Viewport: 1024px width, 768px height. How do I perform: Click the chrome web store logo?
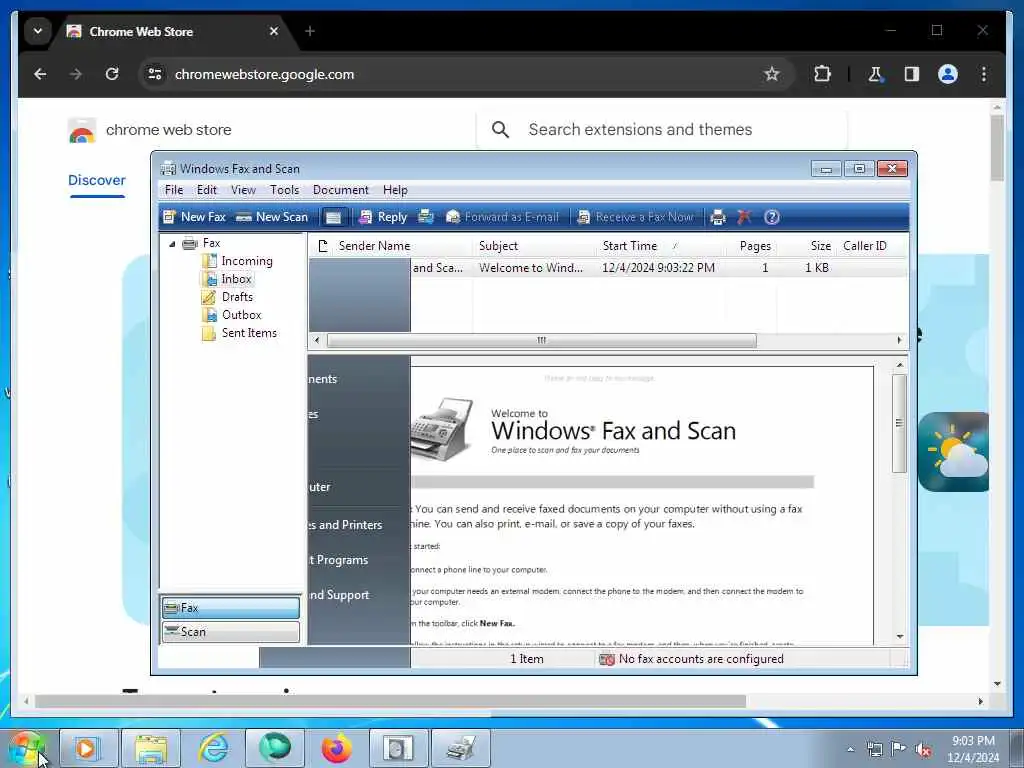[x=150, y=130]
